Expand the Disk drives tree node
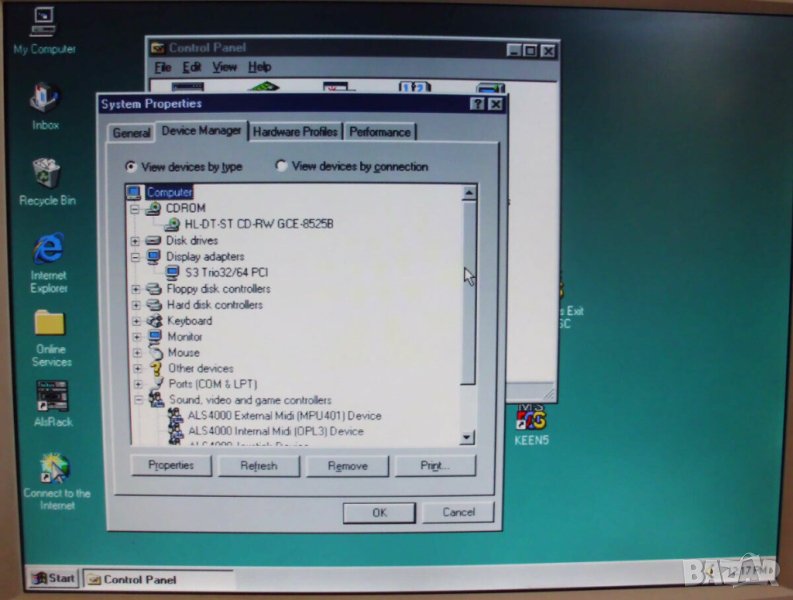This screenshot has width=793, height=600. pyautogui.click(x=136, y=241)
